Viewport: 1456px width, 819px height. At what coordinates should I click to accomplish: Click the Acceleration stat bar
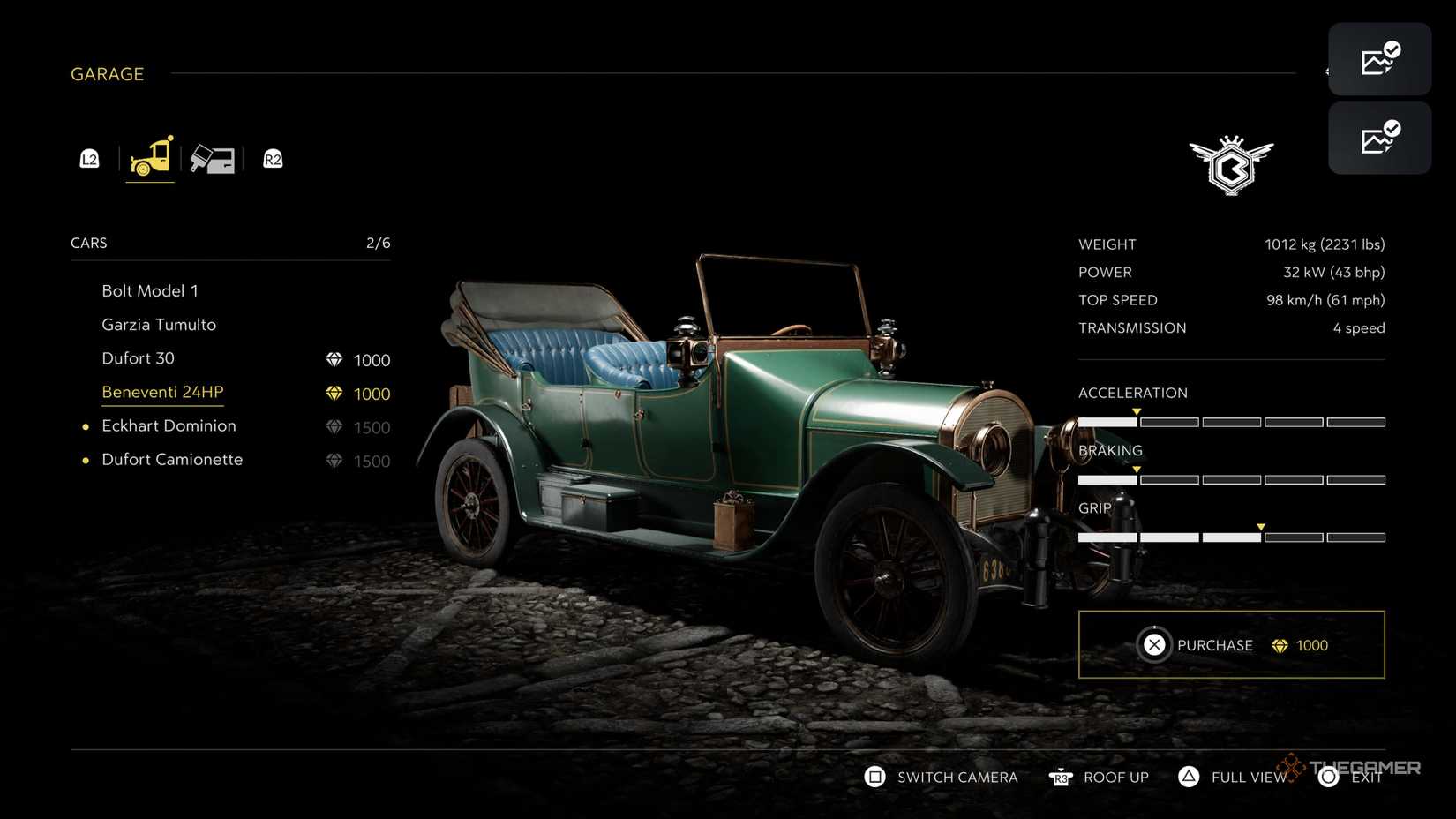[x=1231, y=422]
